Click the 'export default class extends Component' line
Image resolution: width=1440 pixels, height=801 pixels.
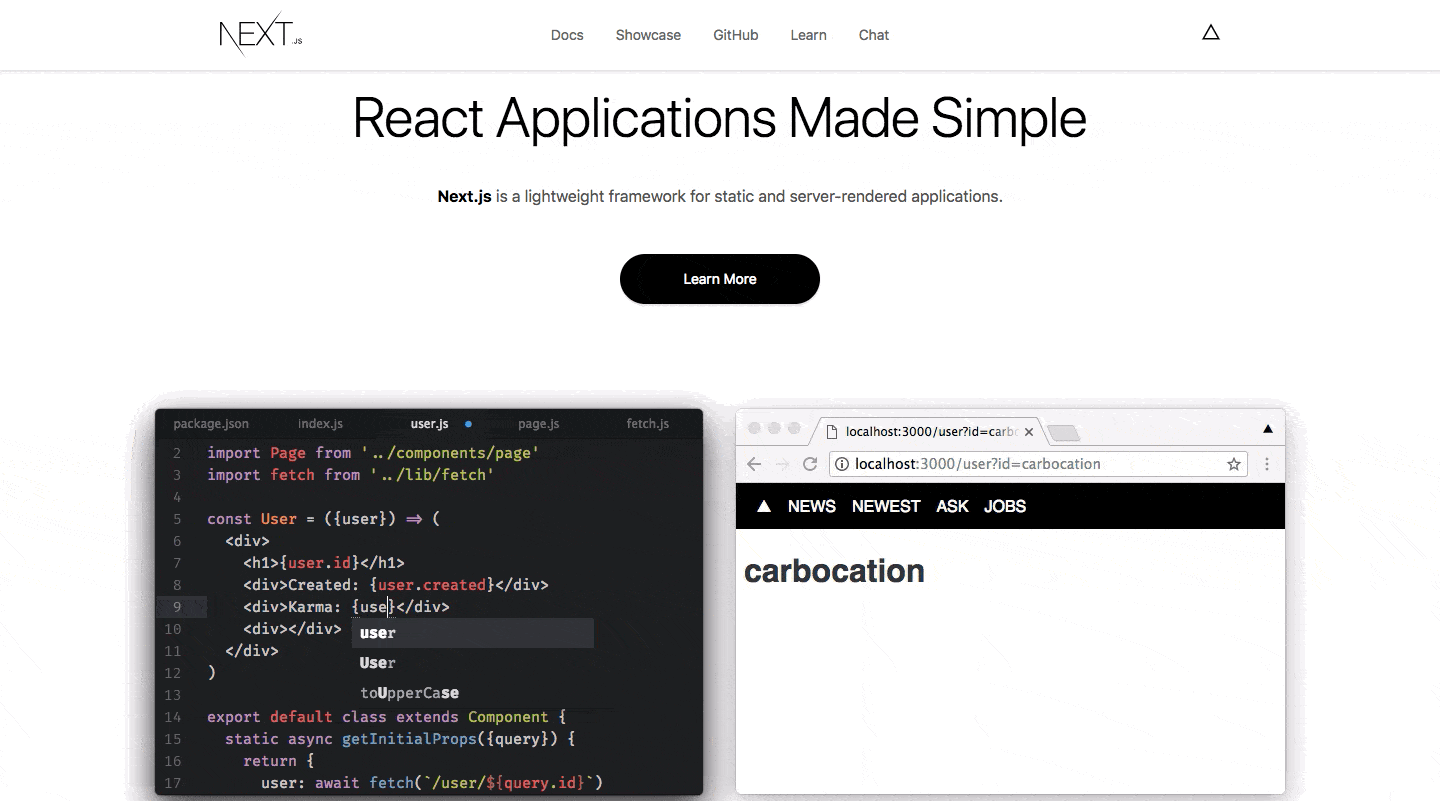click(x=387, y=717)
